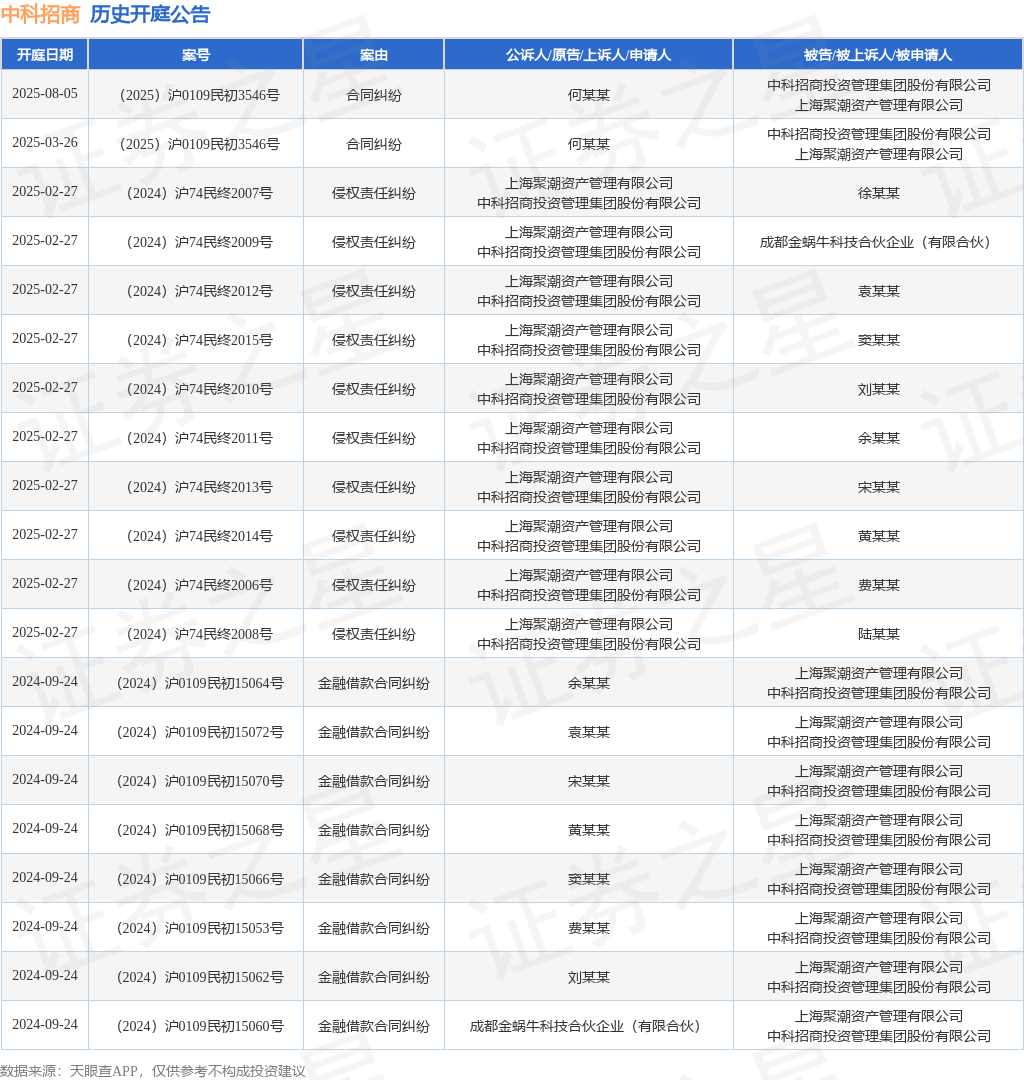Select the 案由 column header
The image size is (1024, 1080).
(x=374, y=55)
